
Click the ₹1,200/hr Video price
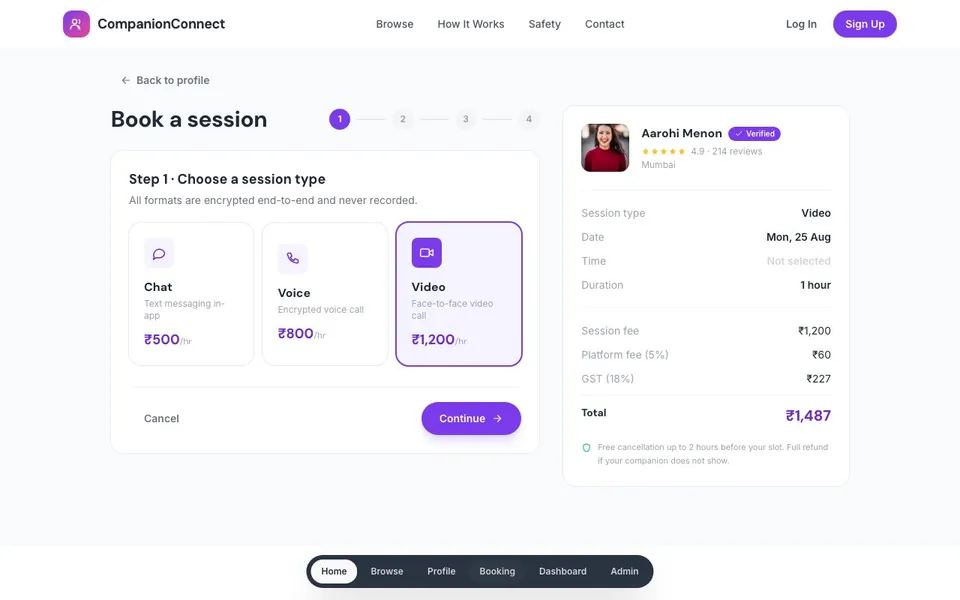pos(439,340)
